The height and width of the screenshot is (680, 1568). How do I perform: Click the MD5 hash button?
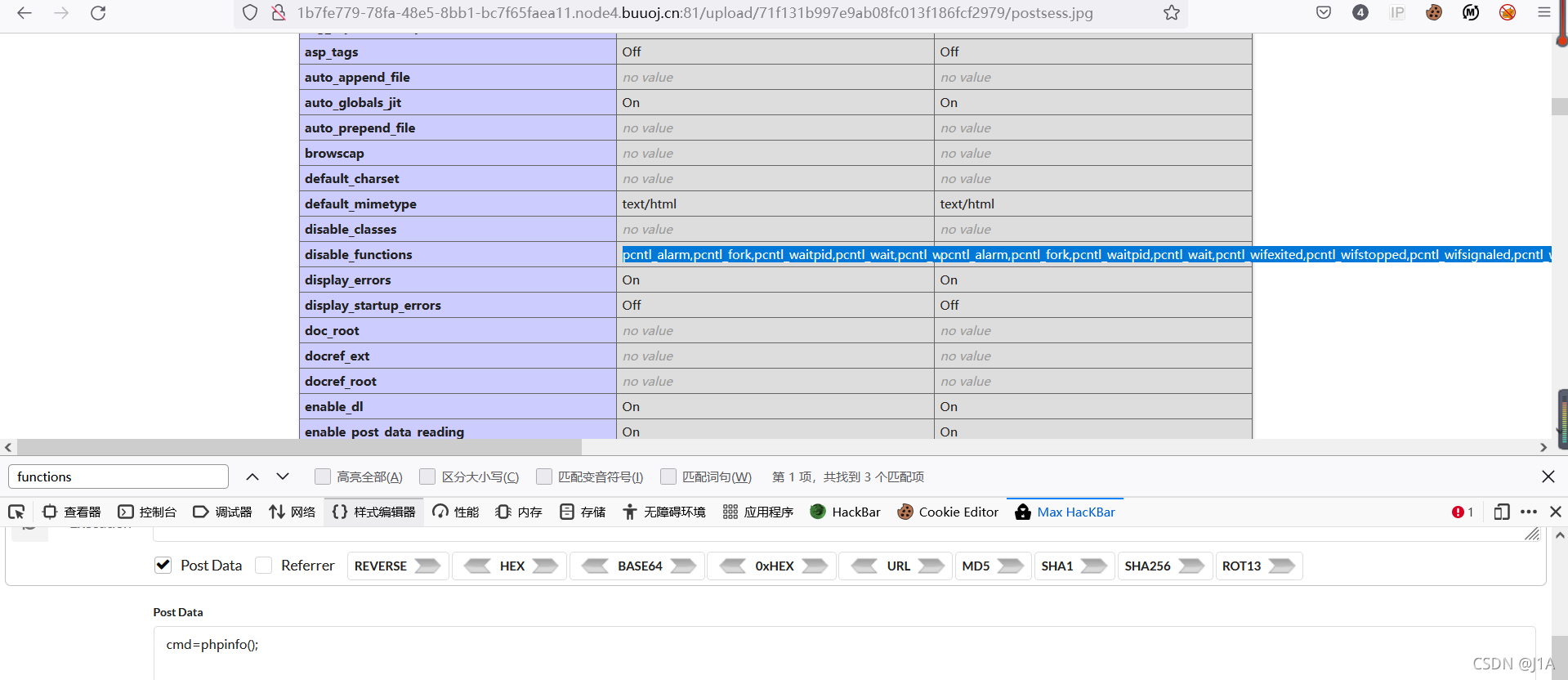click(992, 566)
